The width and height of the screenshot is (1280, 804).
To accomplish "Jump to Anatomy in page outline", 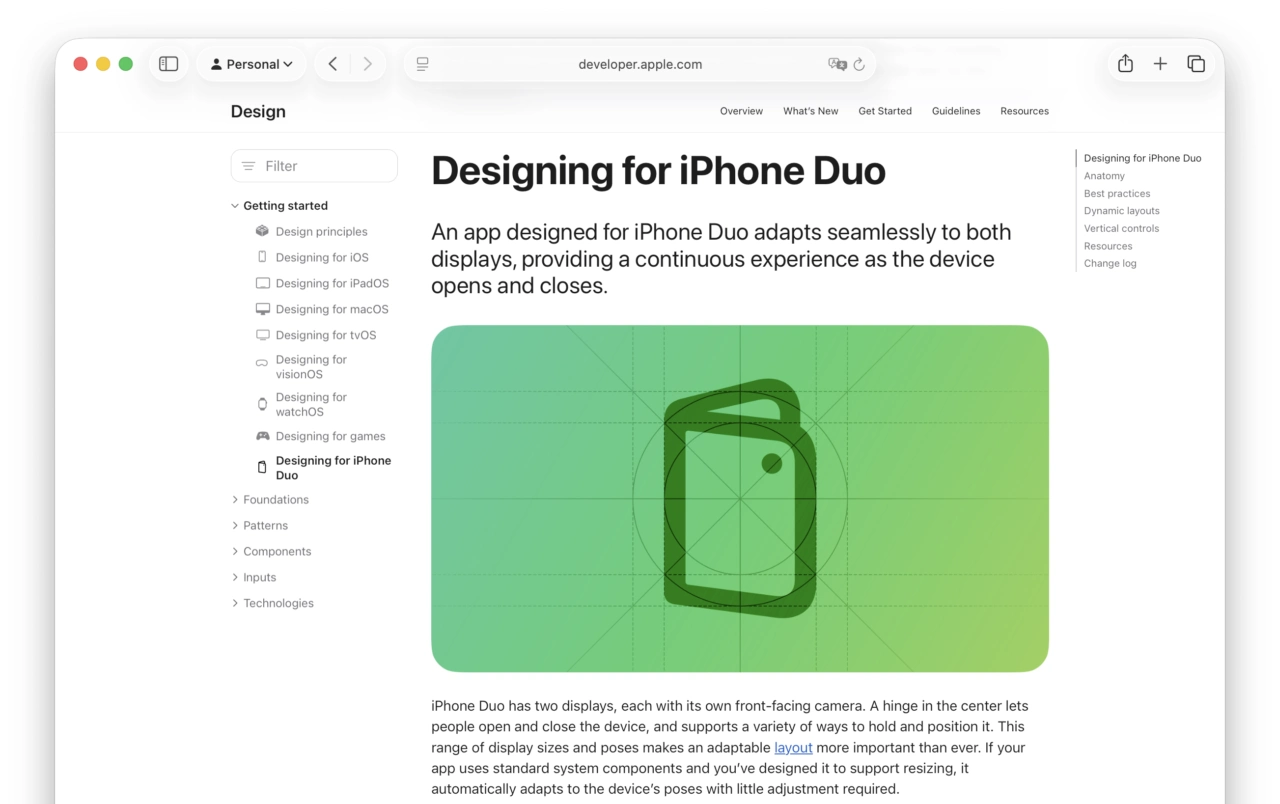I will (x=1104, y=176).
